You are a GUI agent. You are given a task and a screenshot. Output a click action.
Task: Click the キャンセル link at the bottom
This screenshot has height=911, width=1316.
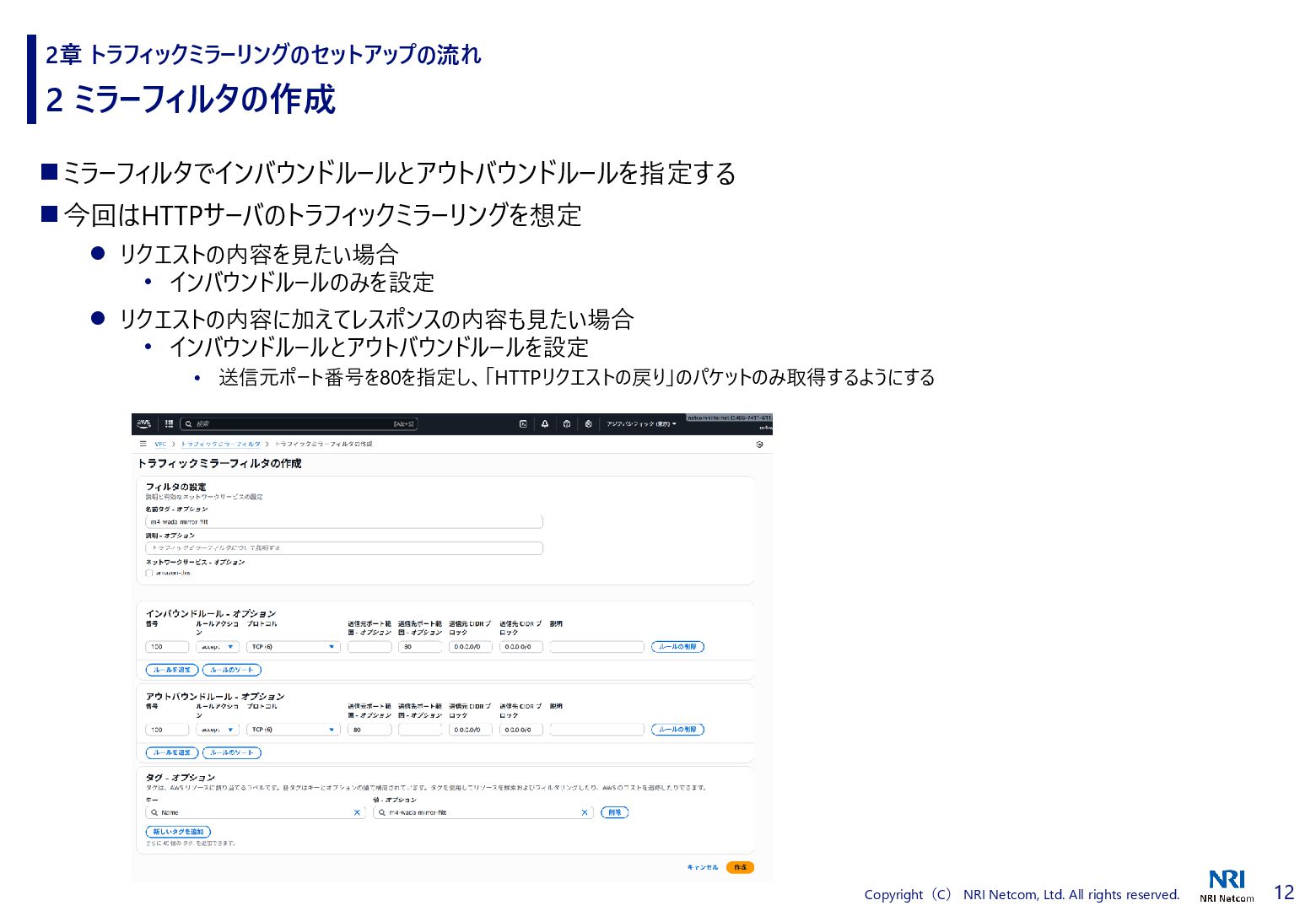tap(703, 867)
